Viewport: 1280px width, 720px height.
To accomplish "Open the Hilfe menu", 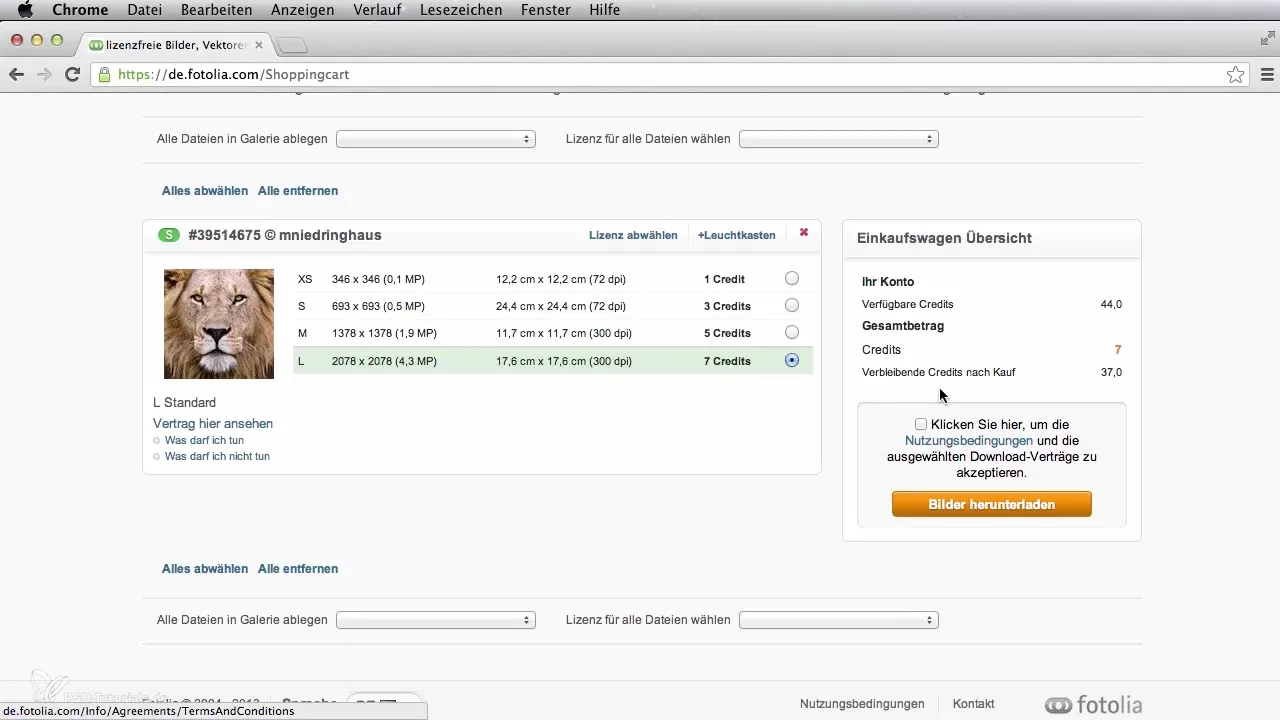I will point(604,10).
